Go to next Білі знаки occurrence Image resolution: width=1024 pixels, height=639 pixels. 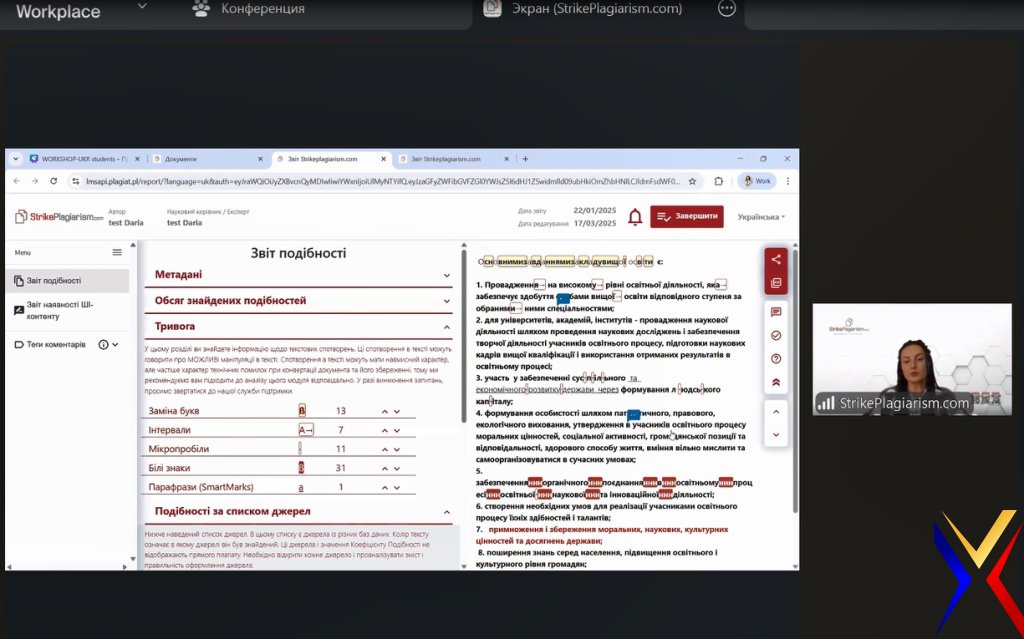[x=397, y=468]
